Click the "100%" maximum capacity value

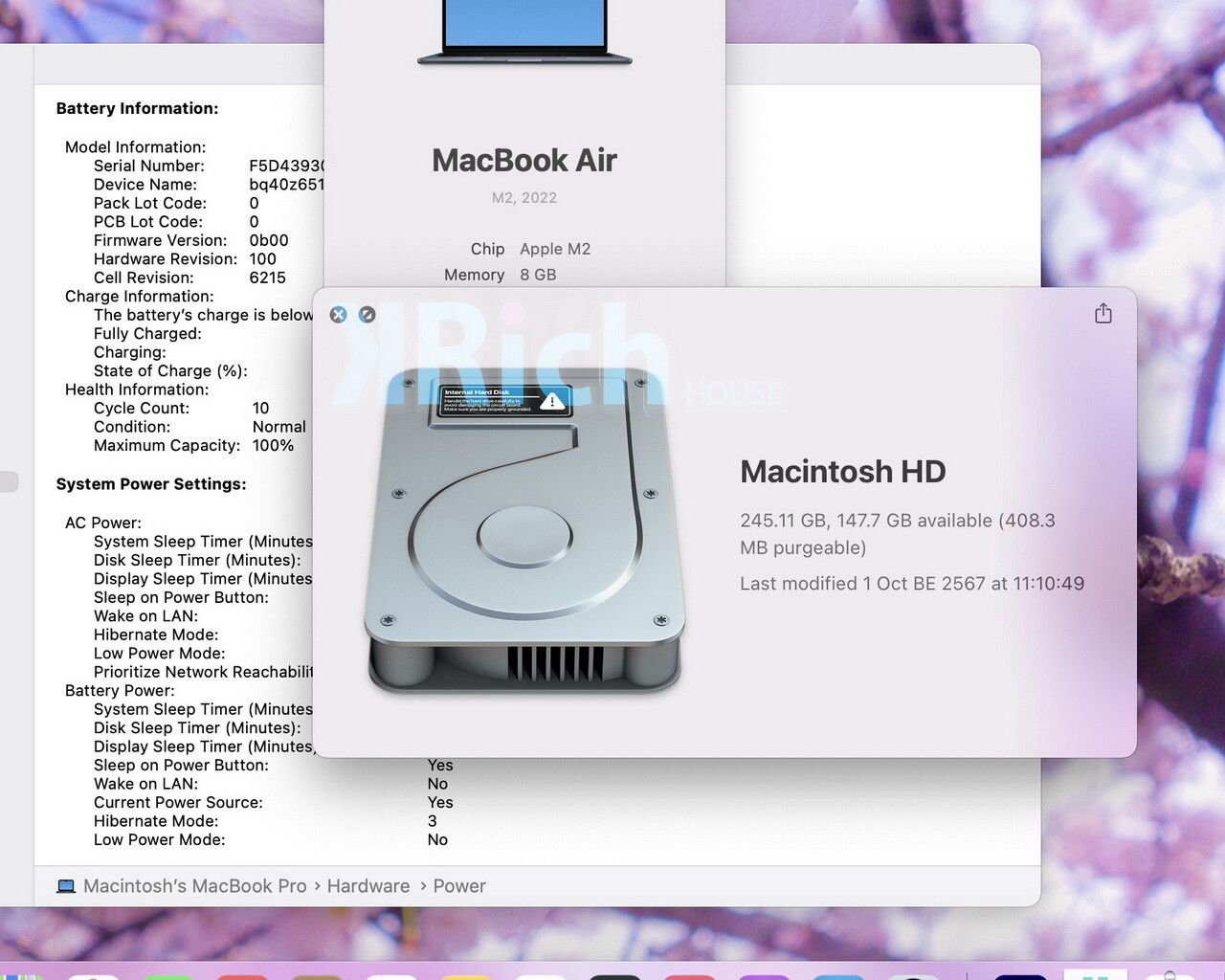(x=273, y=446)
